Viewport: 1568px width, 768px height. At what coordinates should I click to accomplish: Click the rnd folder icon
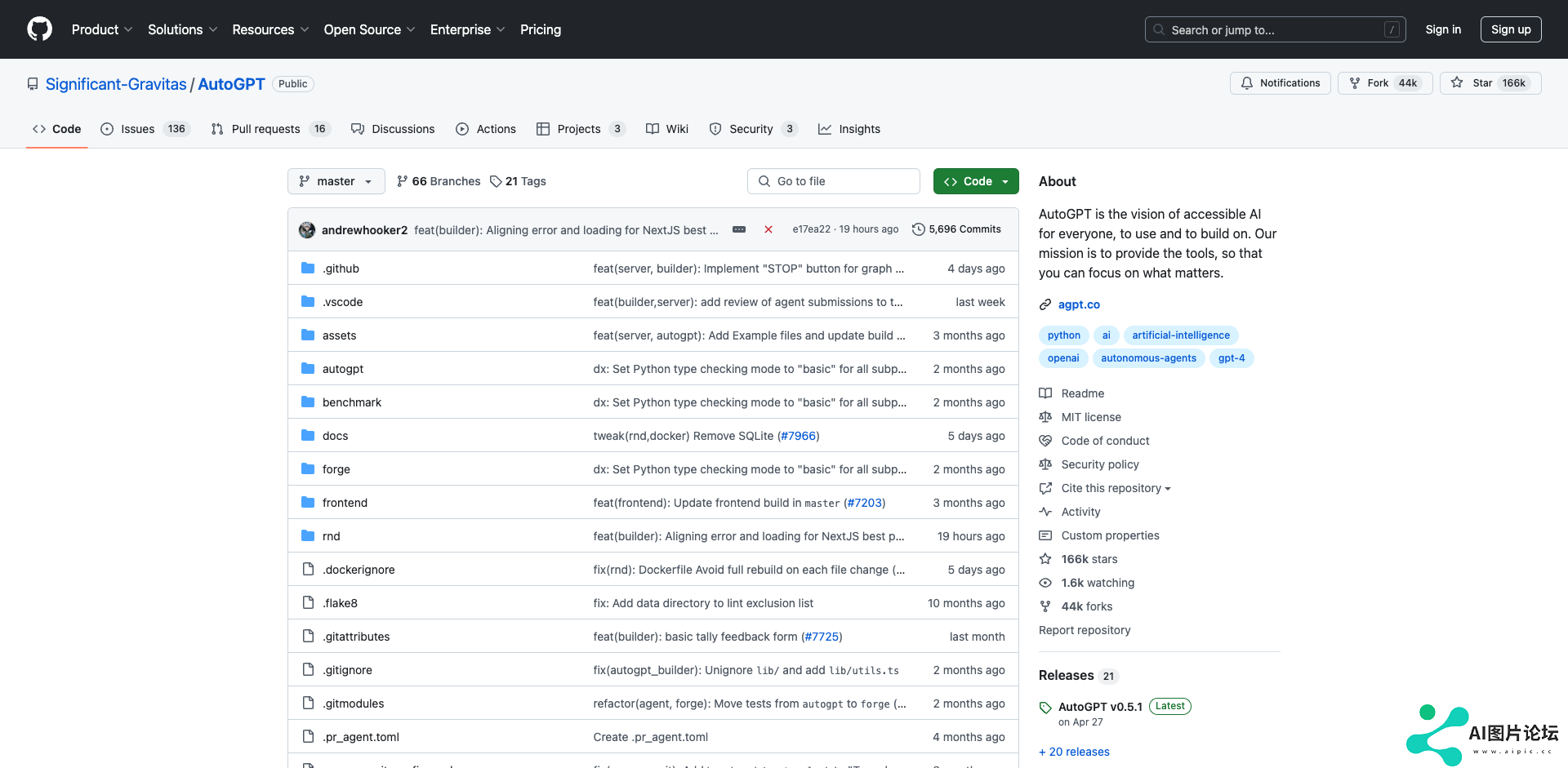(308, 535)
